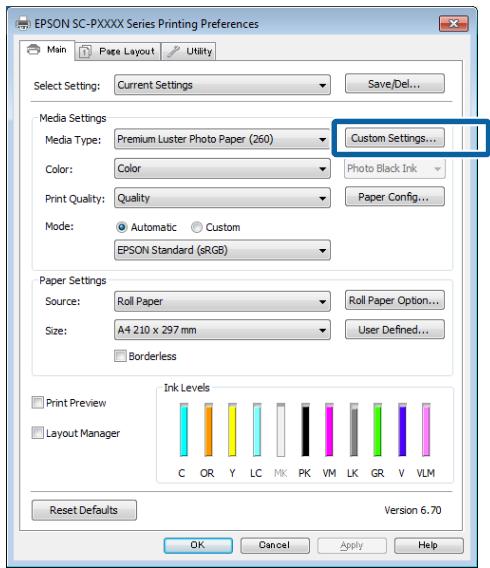This screenshot has height=568, width=490.
Task: Click the page icon on the Page Layout tab
Action: tap(85, 51)
